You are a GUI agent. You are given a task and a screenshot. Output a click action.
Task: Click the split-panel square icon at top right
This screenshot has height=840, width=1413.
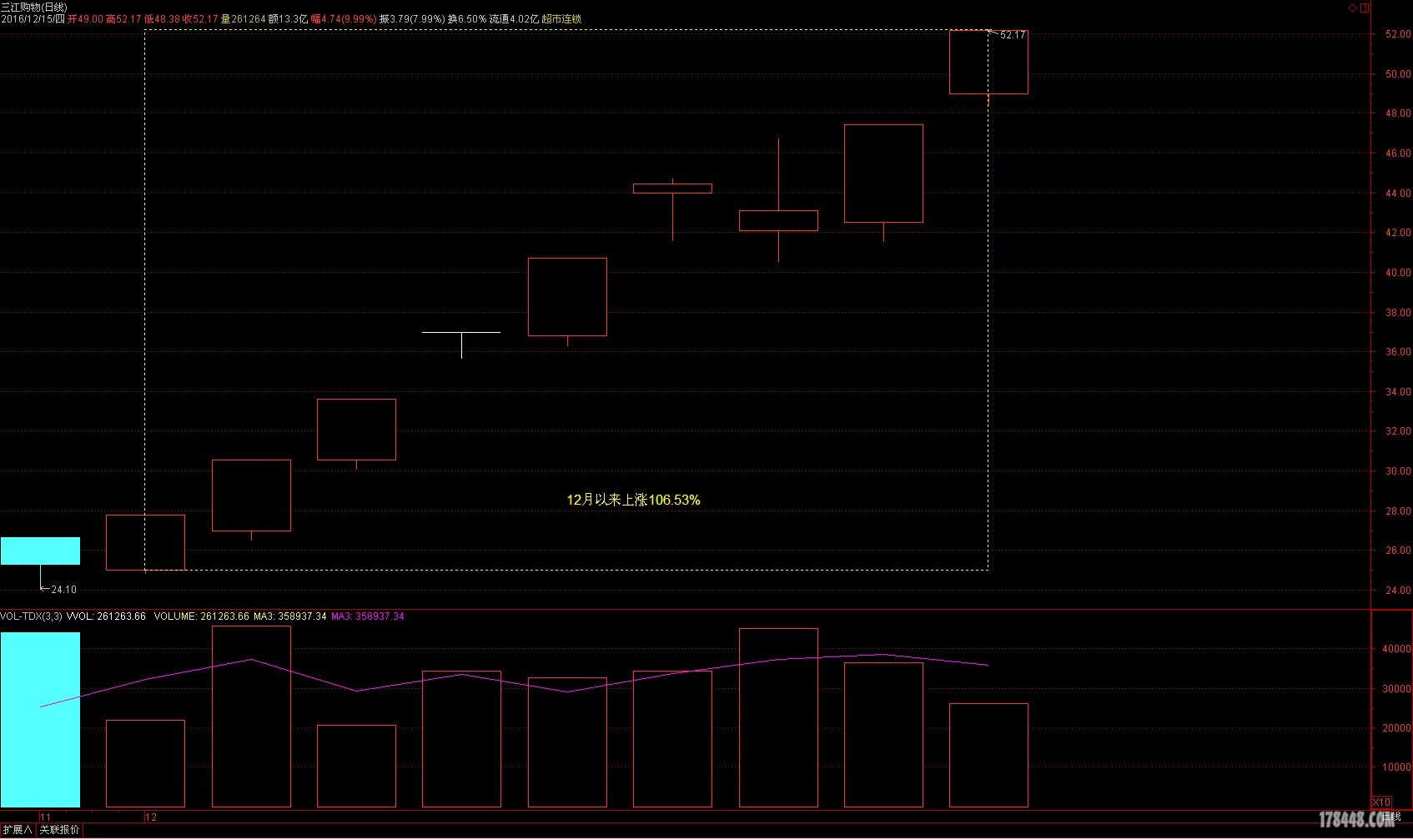pyautogui.click(x=1365, y=8)
